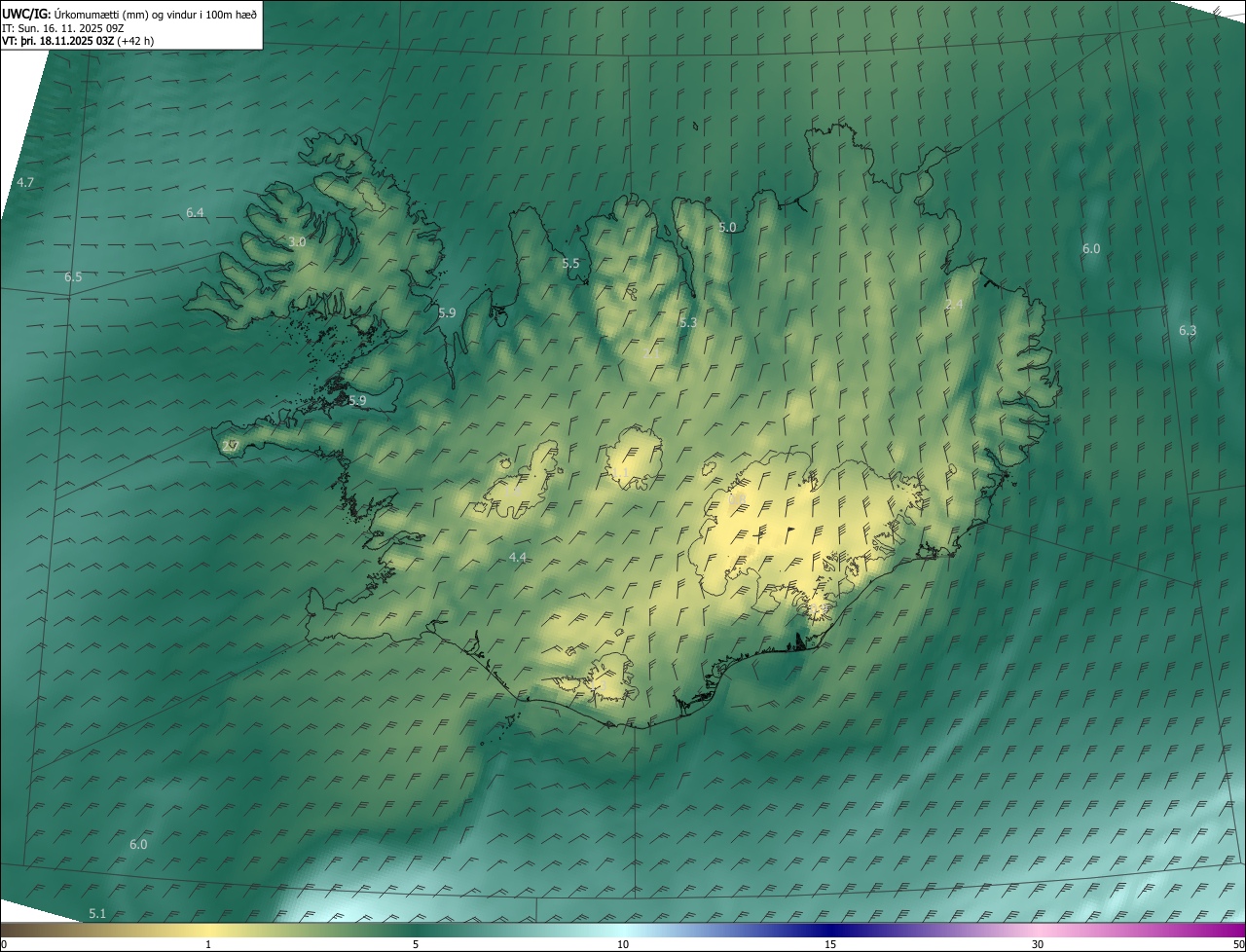Select the 5.0 value label
1246x952 pixels.
727,227
